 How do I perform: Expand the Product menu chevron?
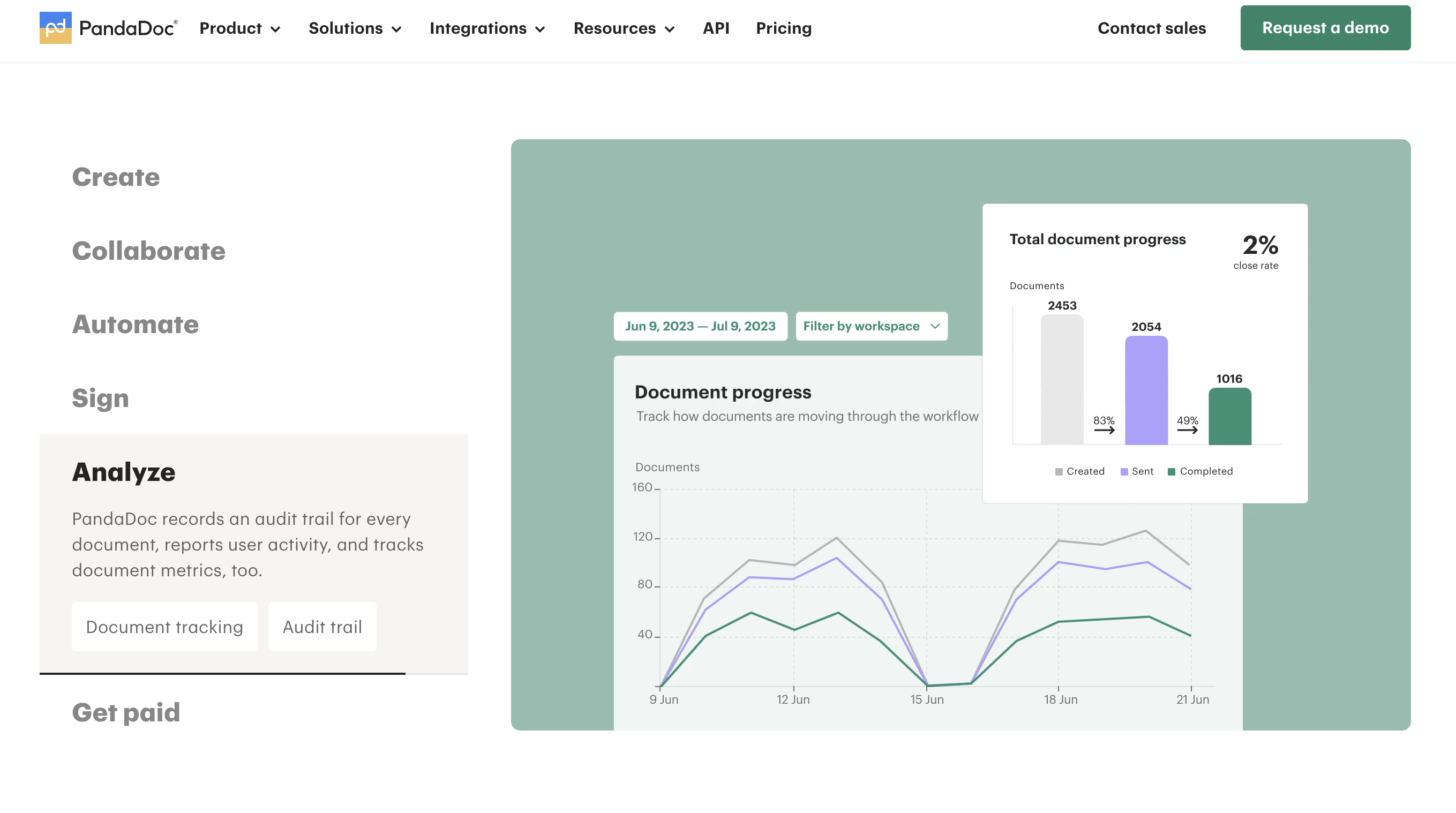(x=275, y=29)
